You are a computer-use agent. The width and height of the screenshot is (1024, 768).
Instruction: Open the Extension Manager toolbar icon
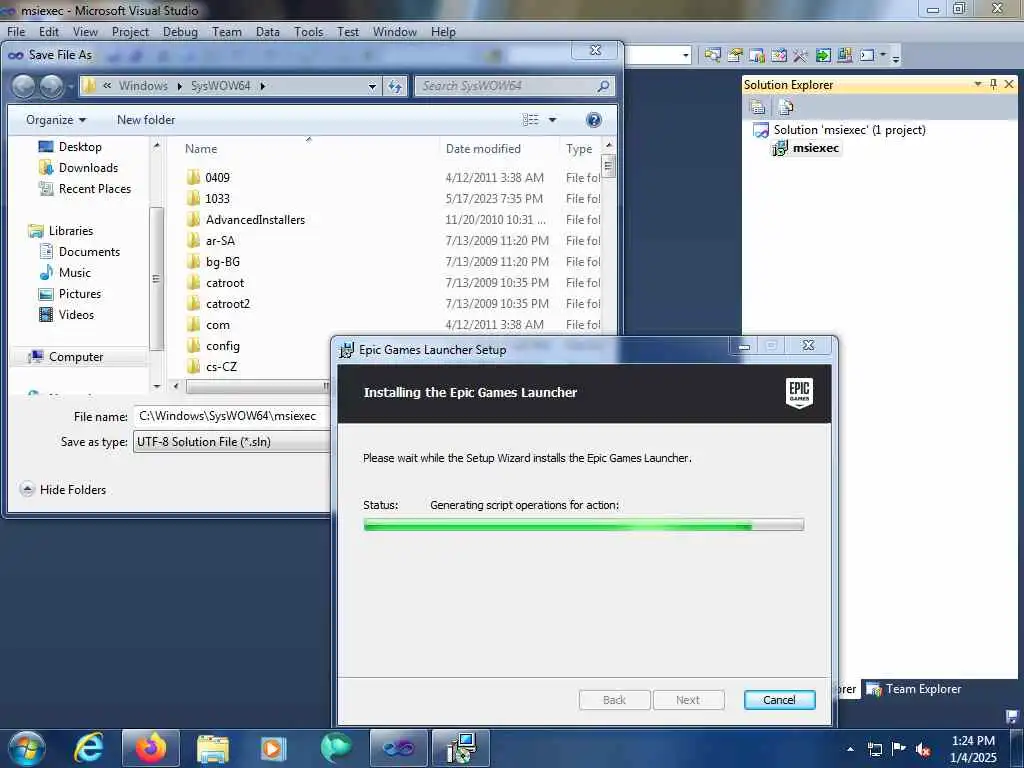(844, 56)
